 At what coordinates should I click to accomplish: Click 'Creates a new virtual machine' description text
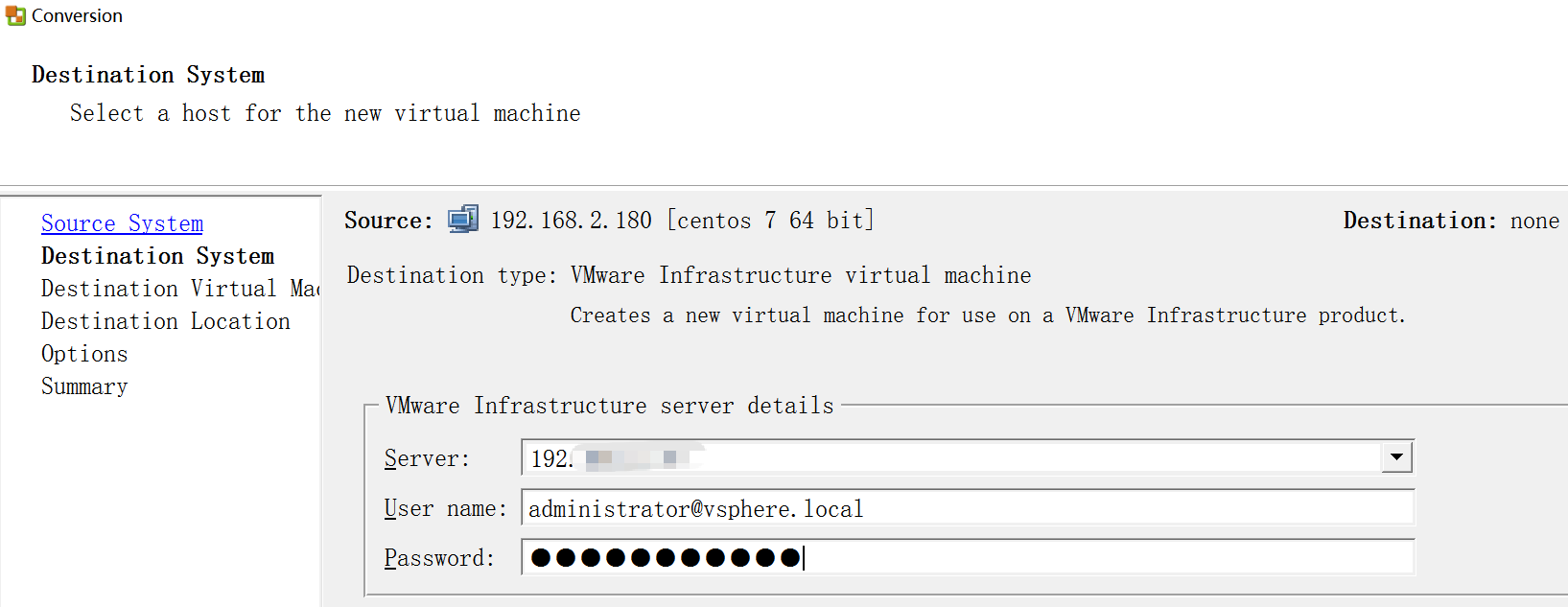click(x=988, y=315)
